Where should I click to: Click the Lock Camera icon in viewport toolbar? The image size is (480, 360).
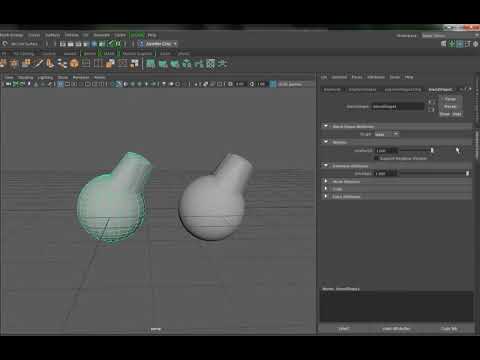[x=15, y=84]
